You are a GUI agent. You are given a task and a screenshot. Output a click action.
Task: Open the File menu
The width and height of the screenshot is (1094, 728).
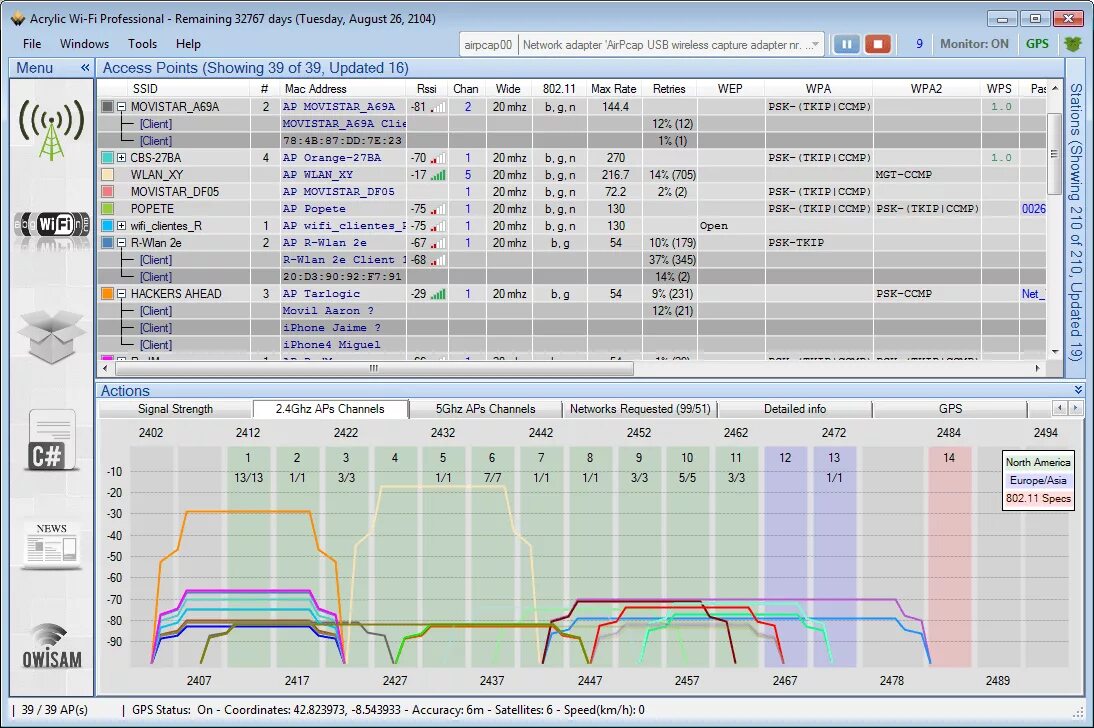click(x=32, y=44)
